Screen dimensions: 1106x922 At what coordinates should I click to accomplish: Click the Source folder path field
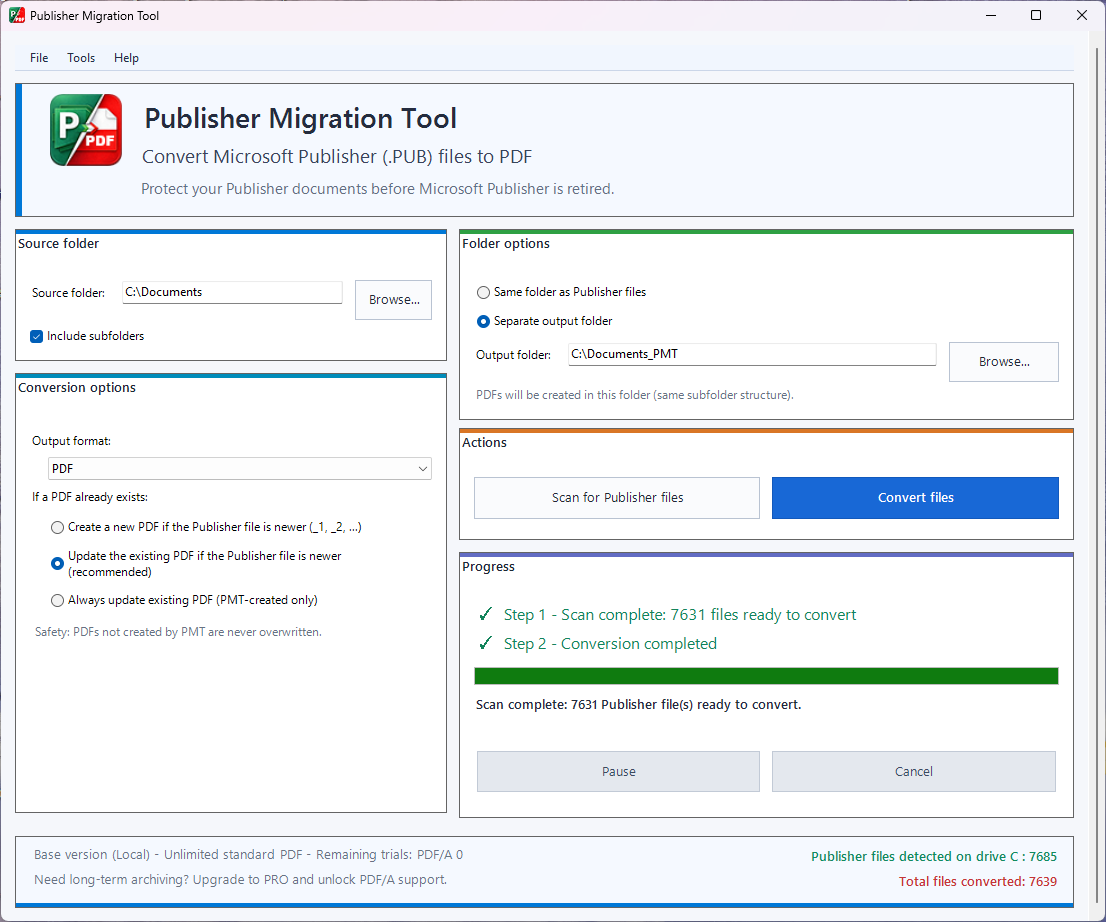point(232,292)
